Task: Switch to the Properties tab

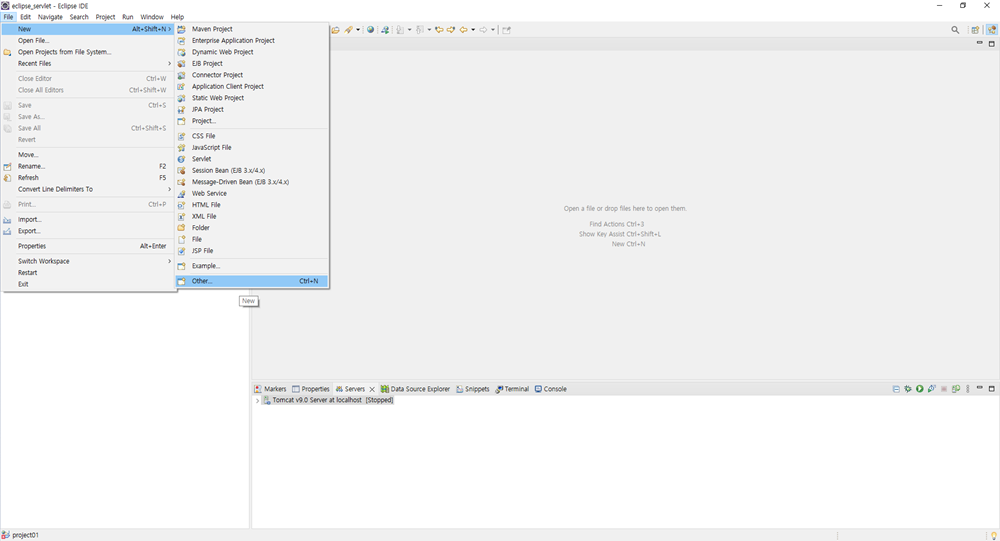Action: tap(311, 389)
